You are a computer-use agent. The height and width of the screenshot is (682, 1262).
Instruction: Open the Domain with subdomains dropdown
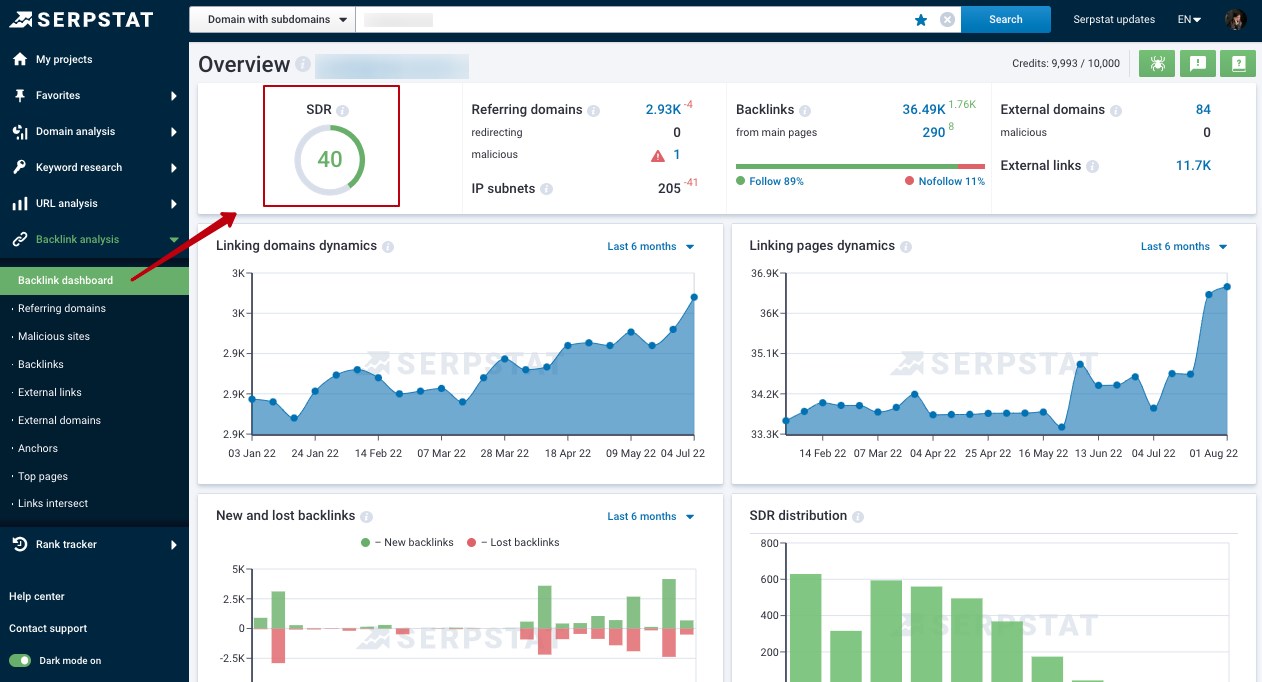click(273, 19)
